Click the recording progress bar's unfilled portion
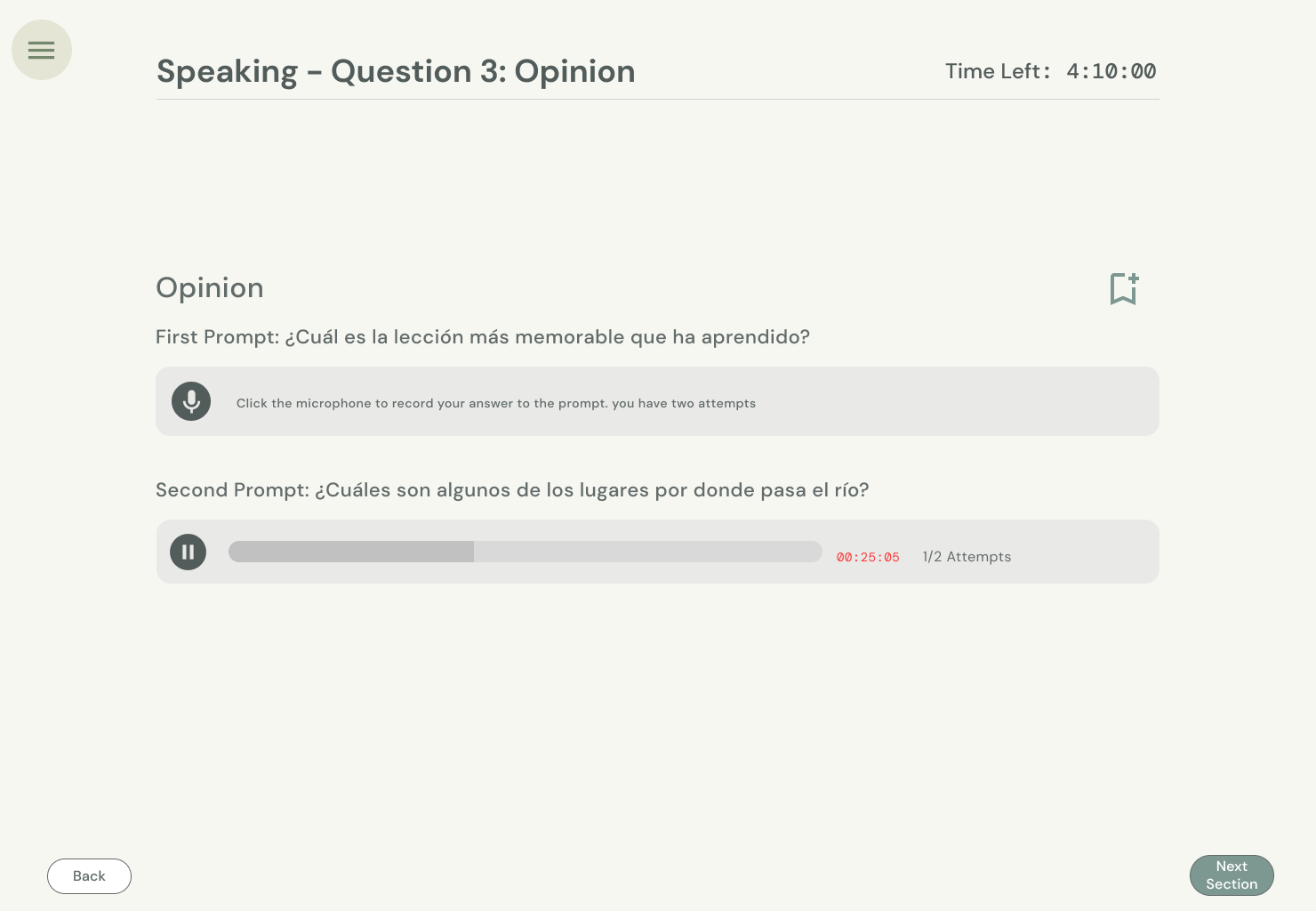1316x911 pixels. (647, 552)
